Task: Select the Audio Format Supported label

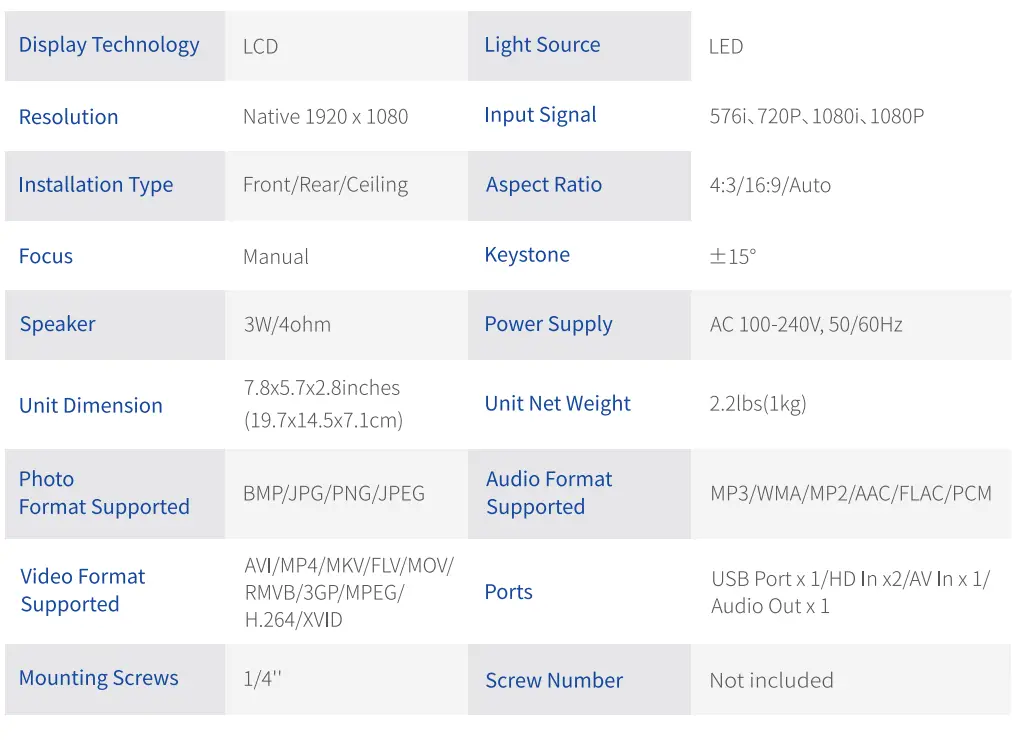Action: pos(549,493)
